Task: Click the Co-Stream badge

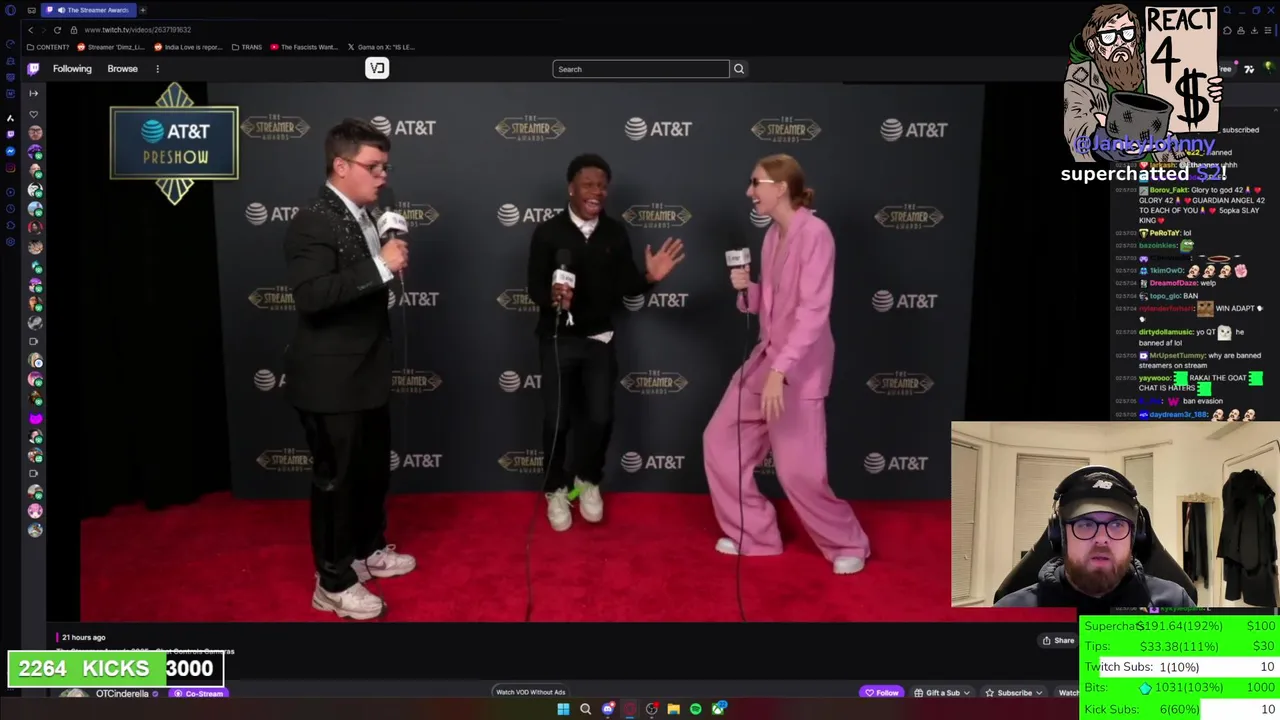Action: 198,694
